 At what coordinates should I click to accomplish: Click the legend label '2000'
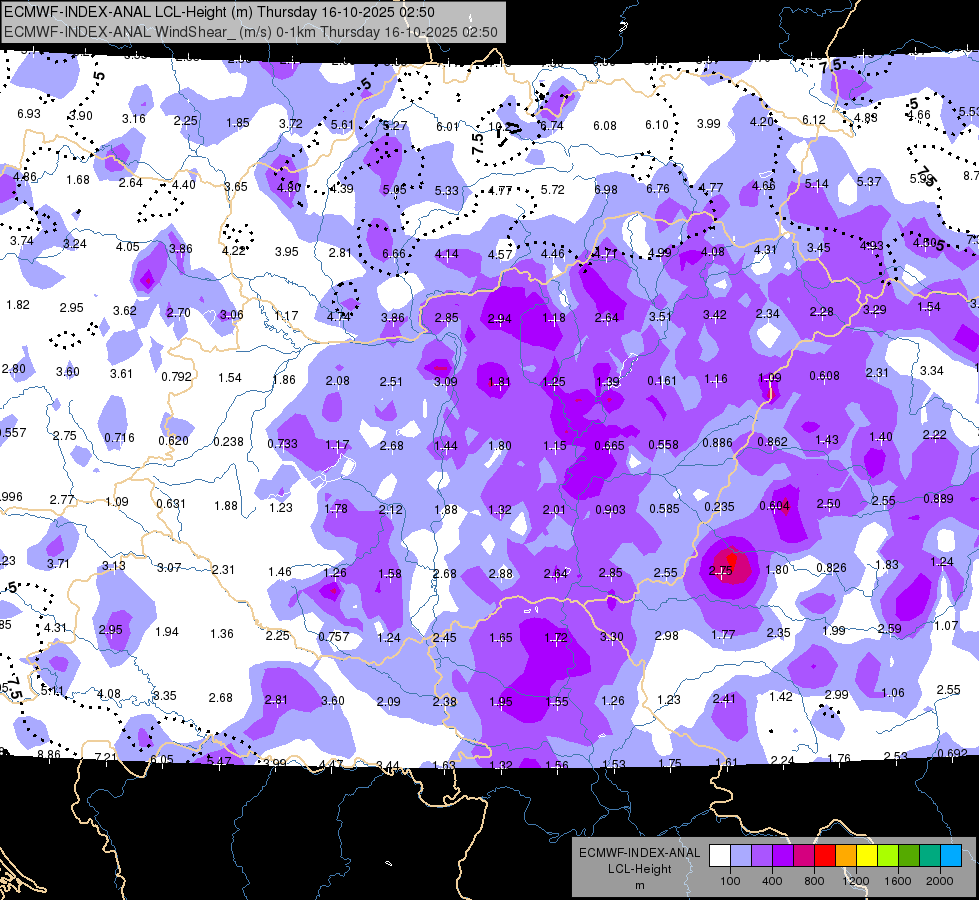940,881
